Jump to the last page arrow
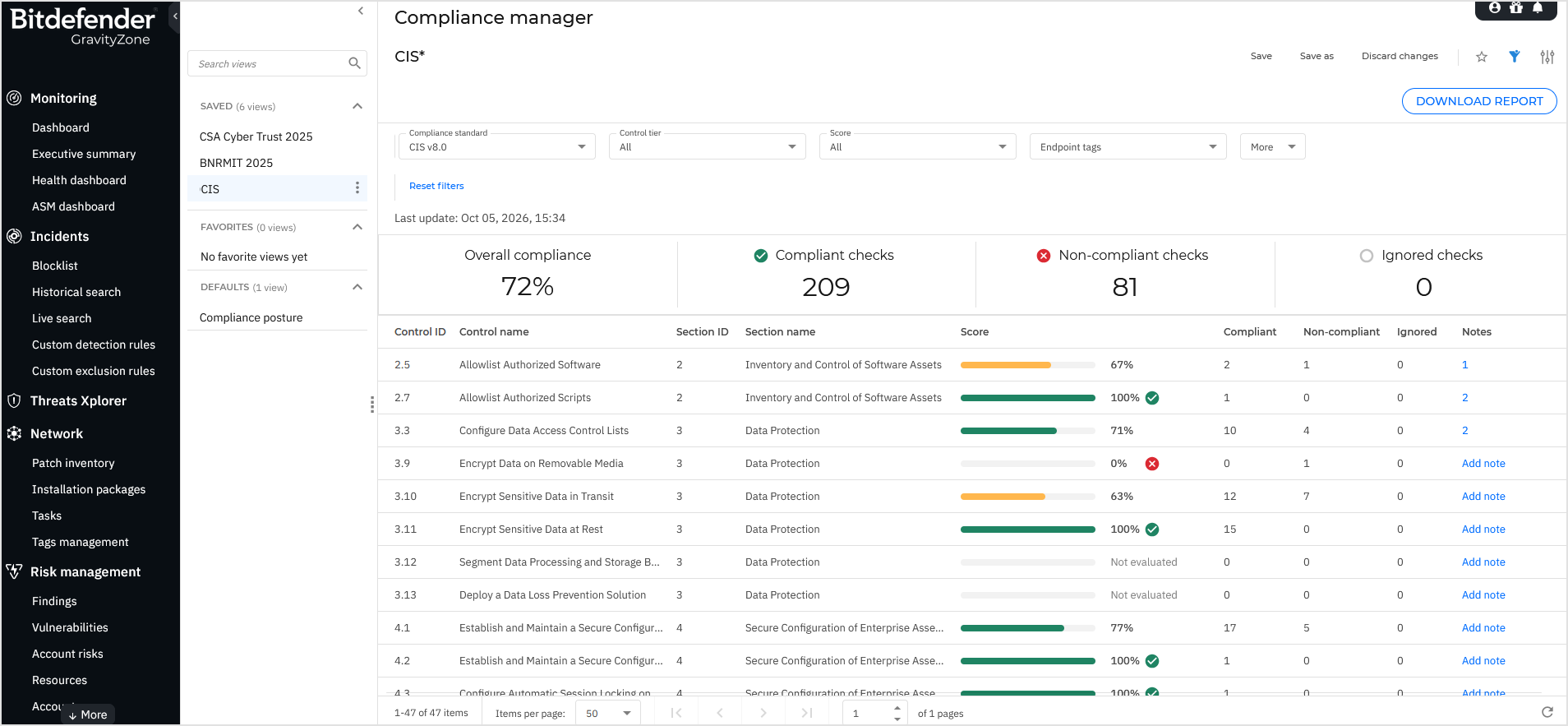1568x726 pixels. (x=807, y=713)
